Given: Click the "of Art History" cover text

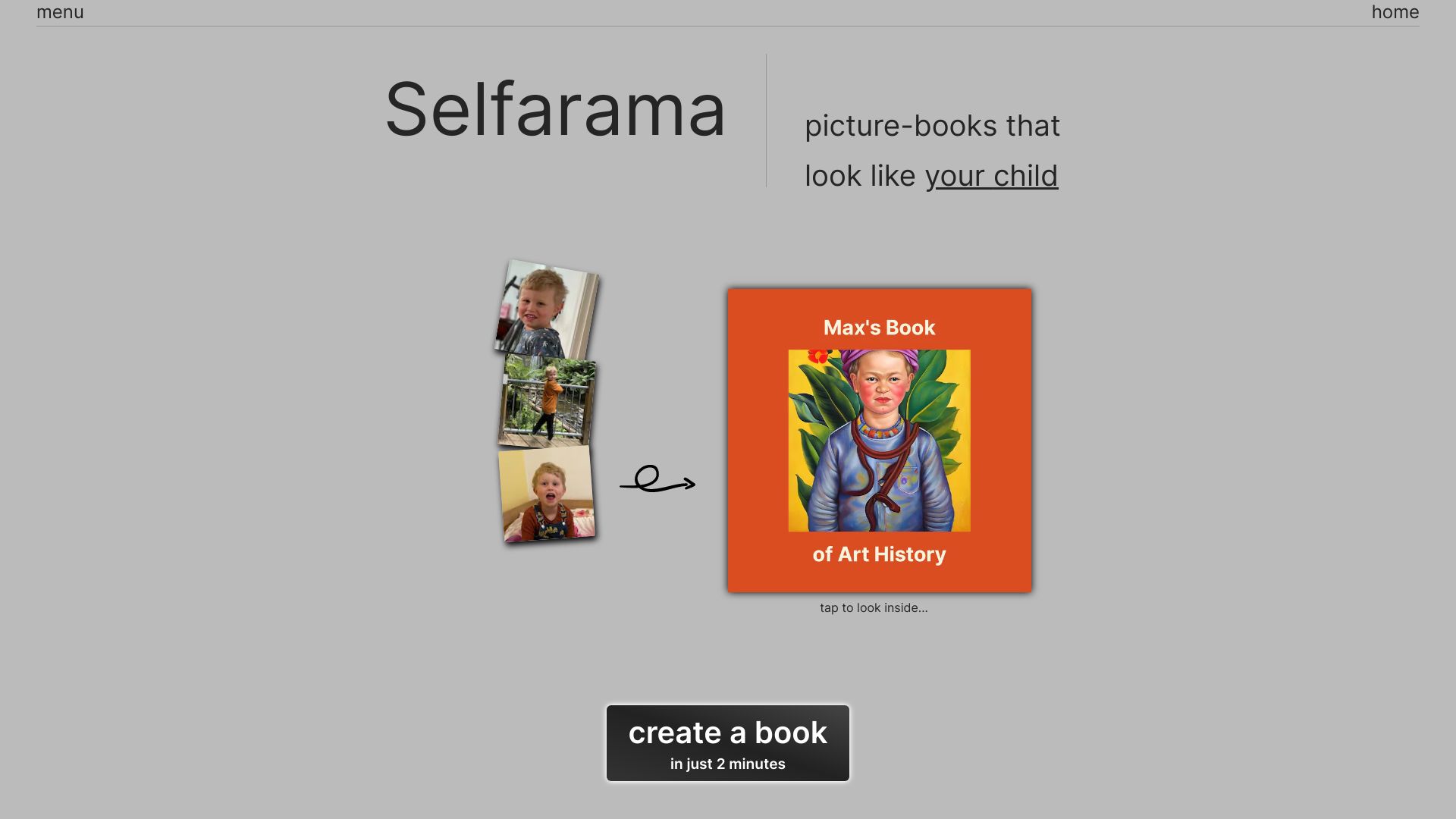Looking at the screenshot, I should pos(879,554).
